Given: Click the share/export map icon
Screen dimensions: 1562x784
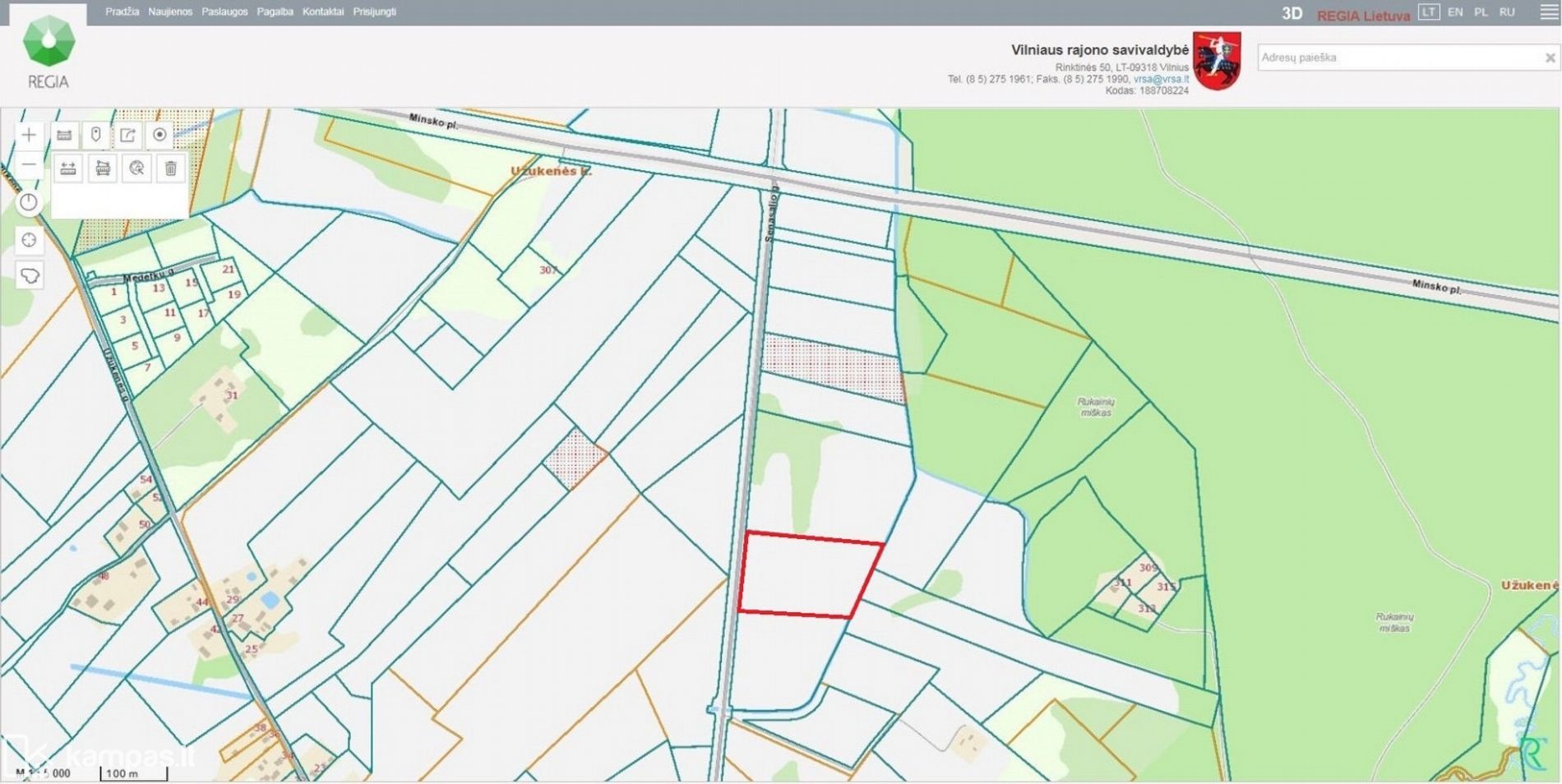Looking at the screenshot, I should [128, 135].
